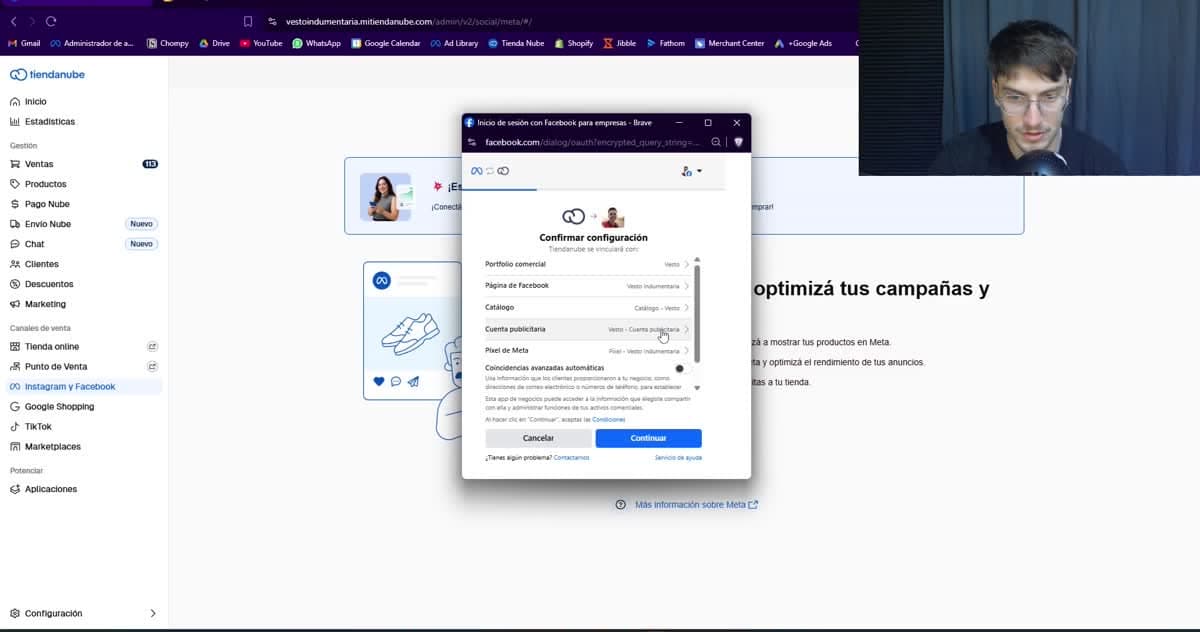Click the browser back arrow
The height and width of the screenshot is (632, 1200).
(13, 21)
